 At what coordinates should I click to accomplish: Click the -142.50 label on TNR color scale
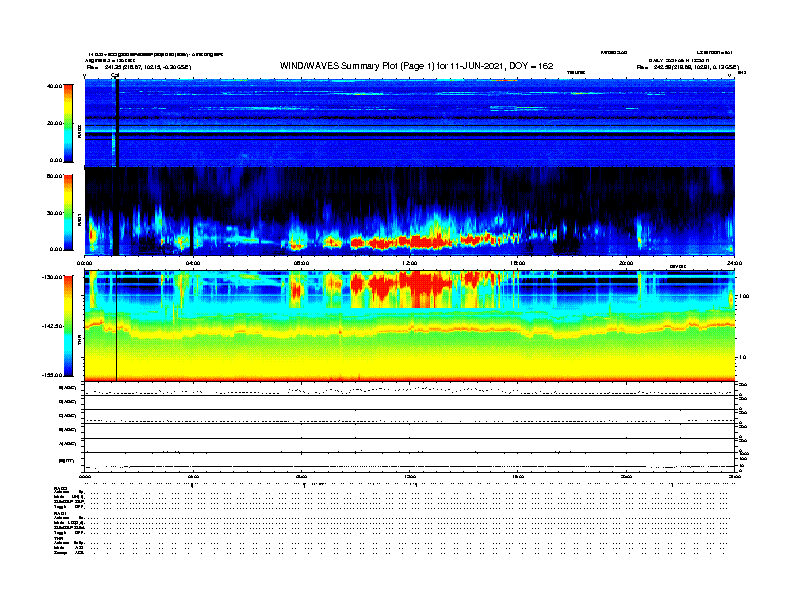tap(52, 326)
